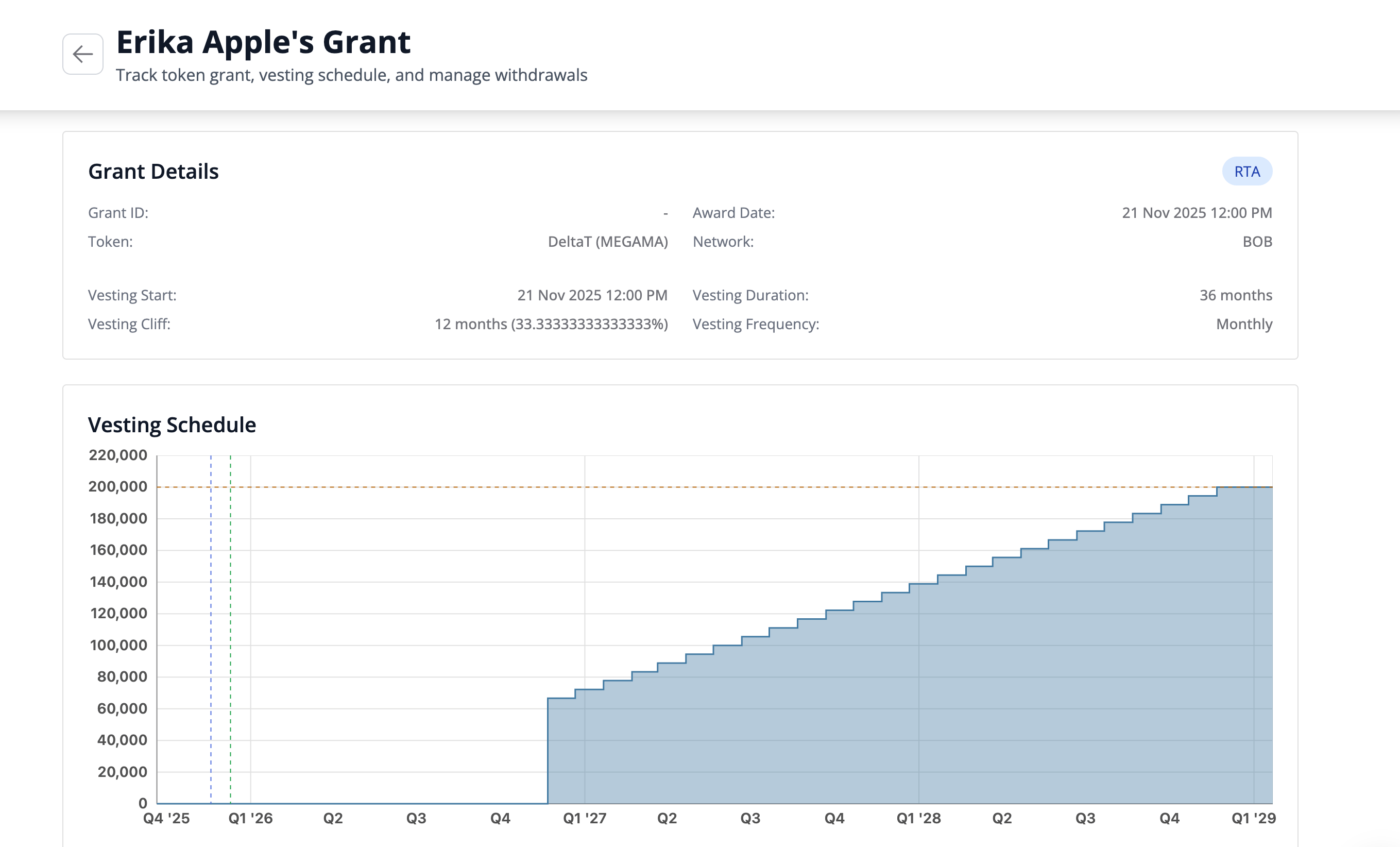Click the Q1 '28 axis label
This screenshot has height=847, width=1400.
(918, 818)
